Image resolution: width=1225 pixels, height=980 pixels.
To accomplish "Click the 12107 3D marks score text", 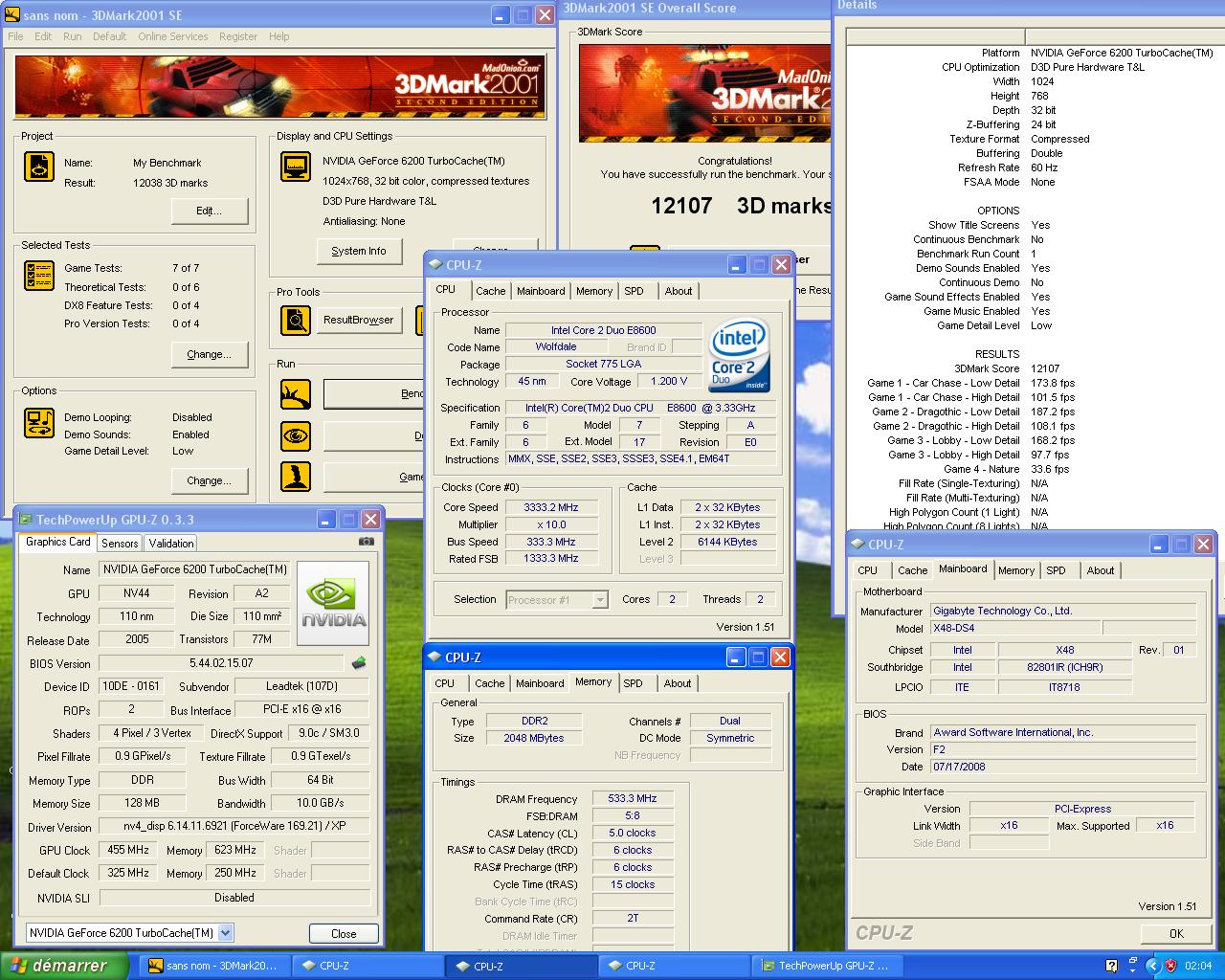I will coord(741,206).
